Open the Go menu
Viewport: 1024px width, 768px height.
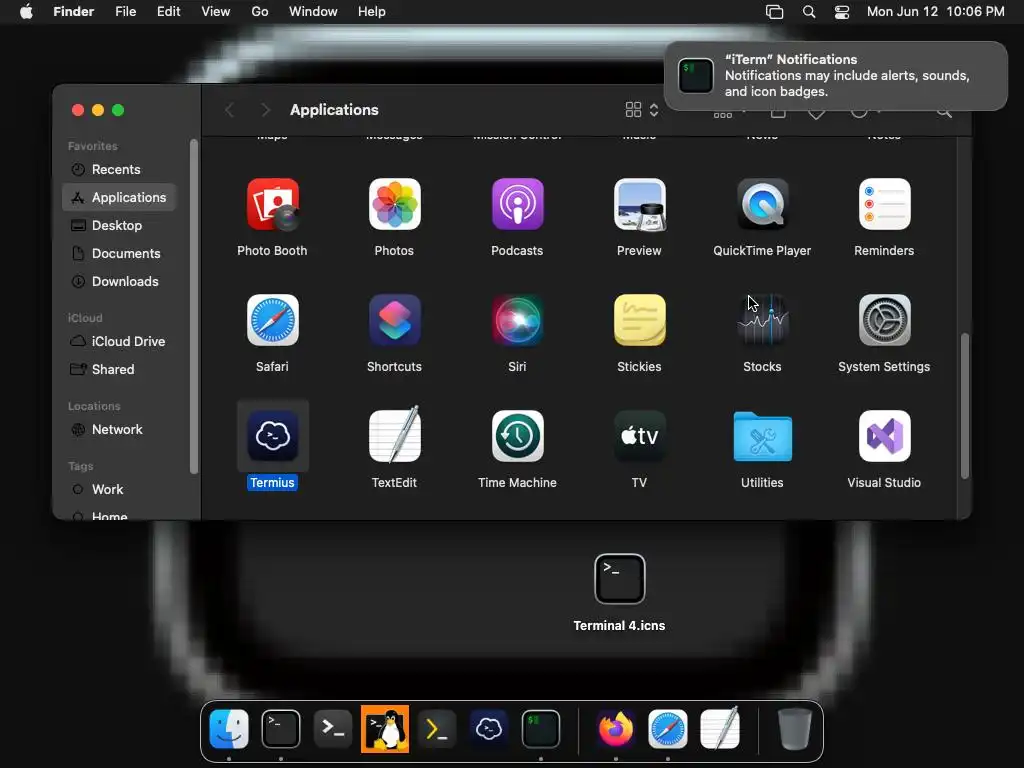pyautogui.click(x=260, y=12)
